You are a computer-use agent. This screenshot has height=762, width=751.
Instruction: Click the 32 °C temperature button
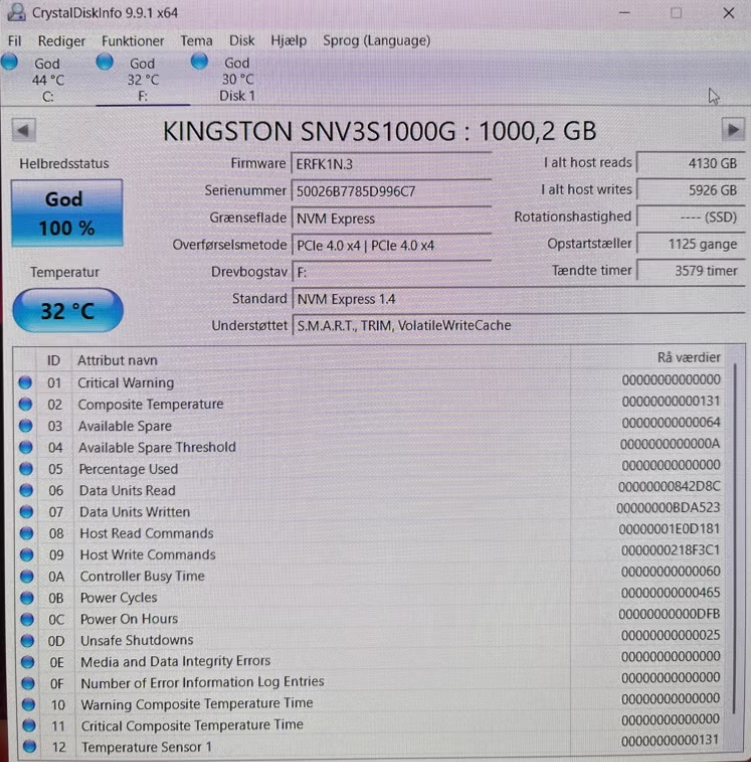pyautogui.click(x=68, y=311)
